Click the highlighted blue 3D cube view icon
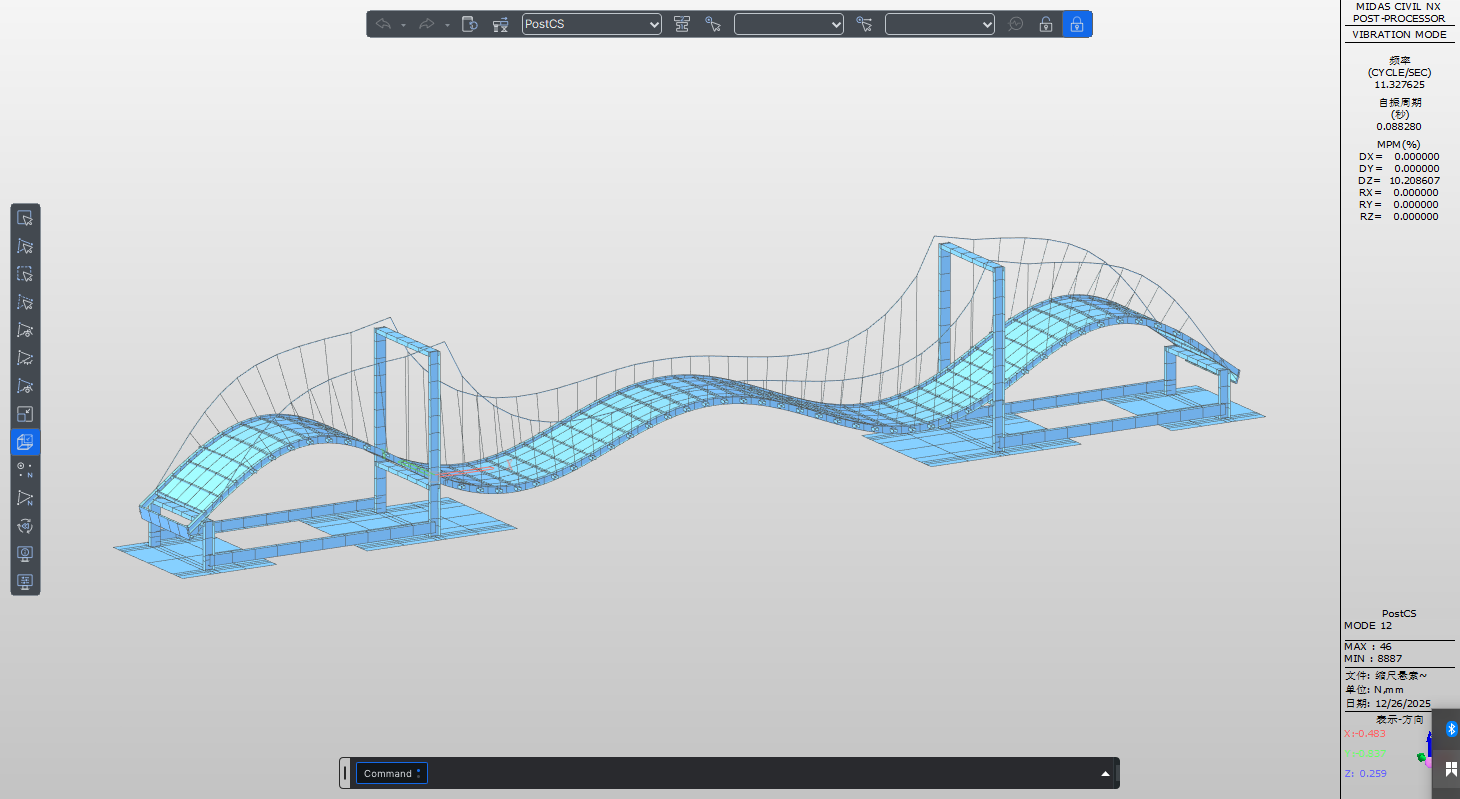1460x799 pixels. [x=25, y=442]
